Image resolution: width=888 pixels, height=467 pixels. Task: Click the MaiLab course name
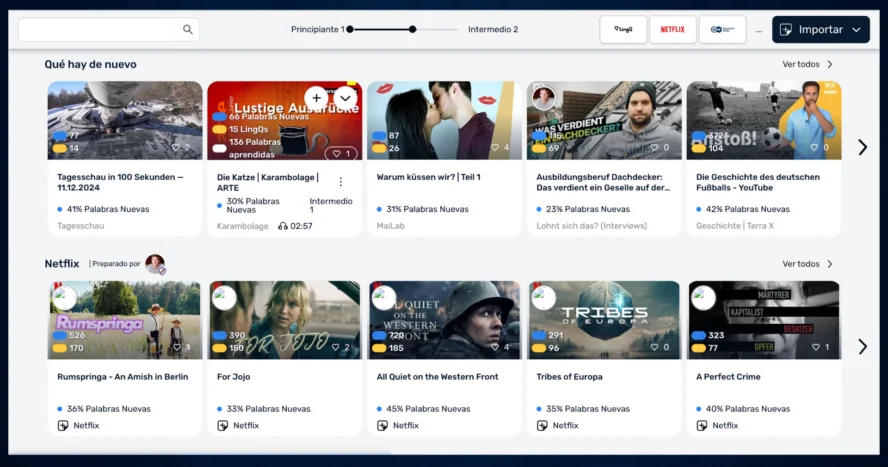pyautogui.click(x=391, y=226)
